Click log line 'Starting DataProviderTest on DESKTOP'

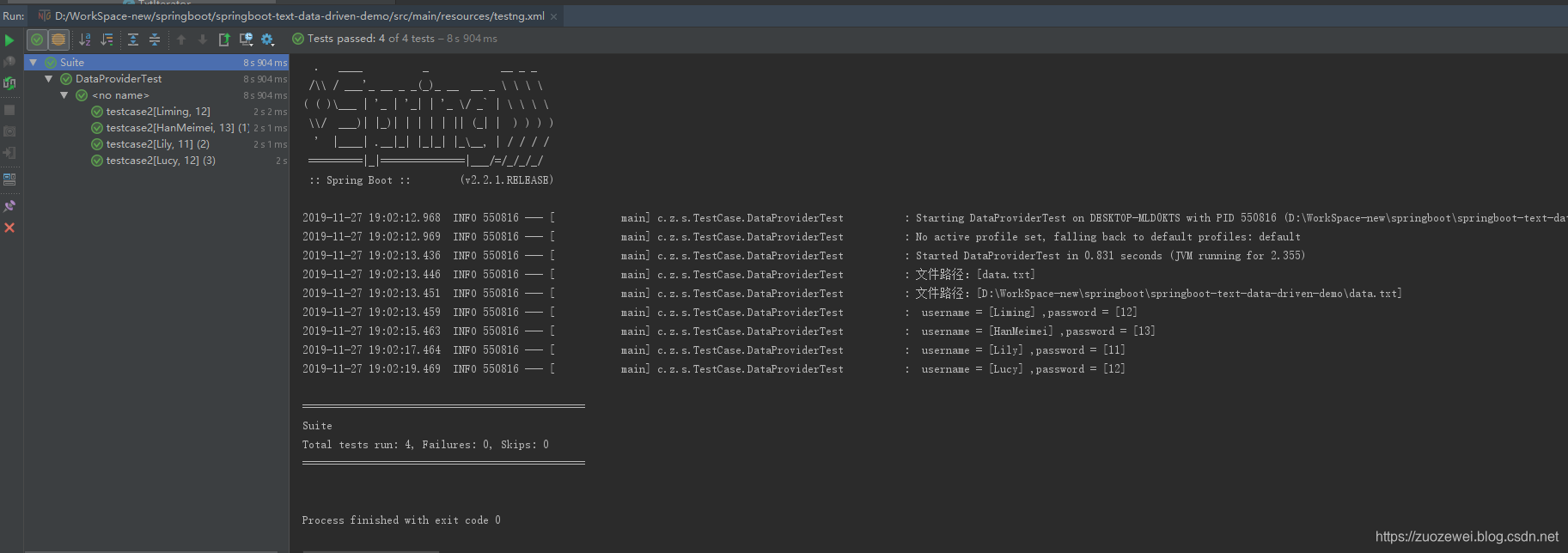(934, 218)
